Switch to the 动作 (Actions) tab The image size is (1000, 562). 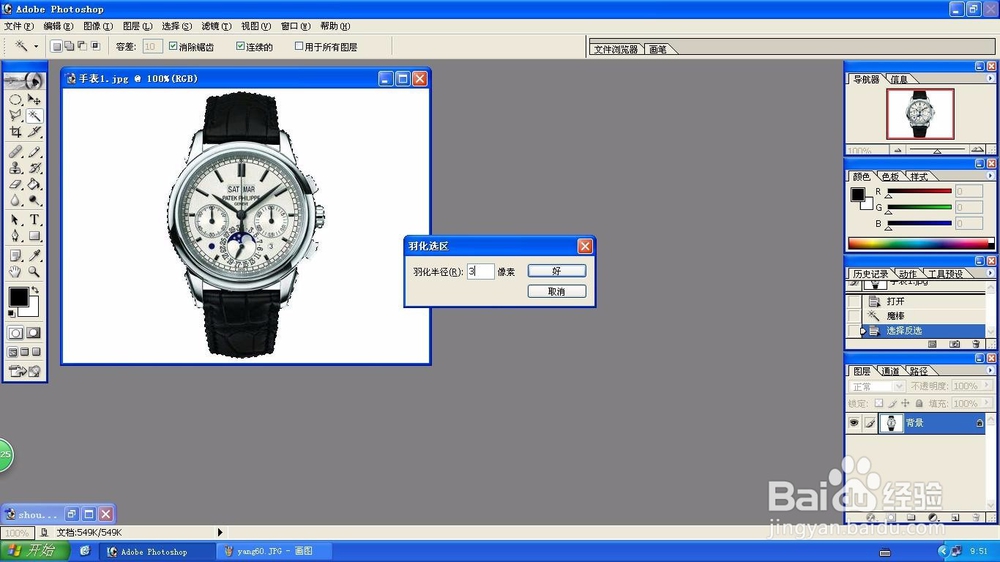click(908, 274)
